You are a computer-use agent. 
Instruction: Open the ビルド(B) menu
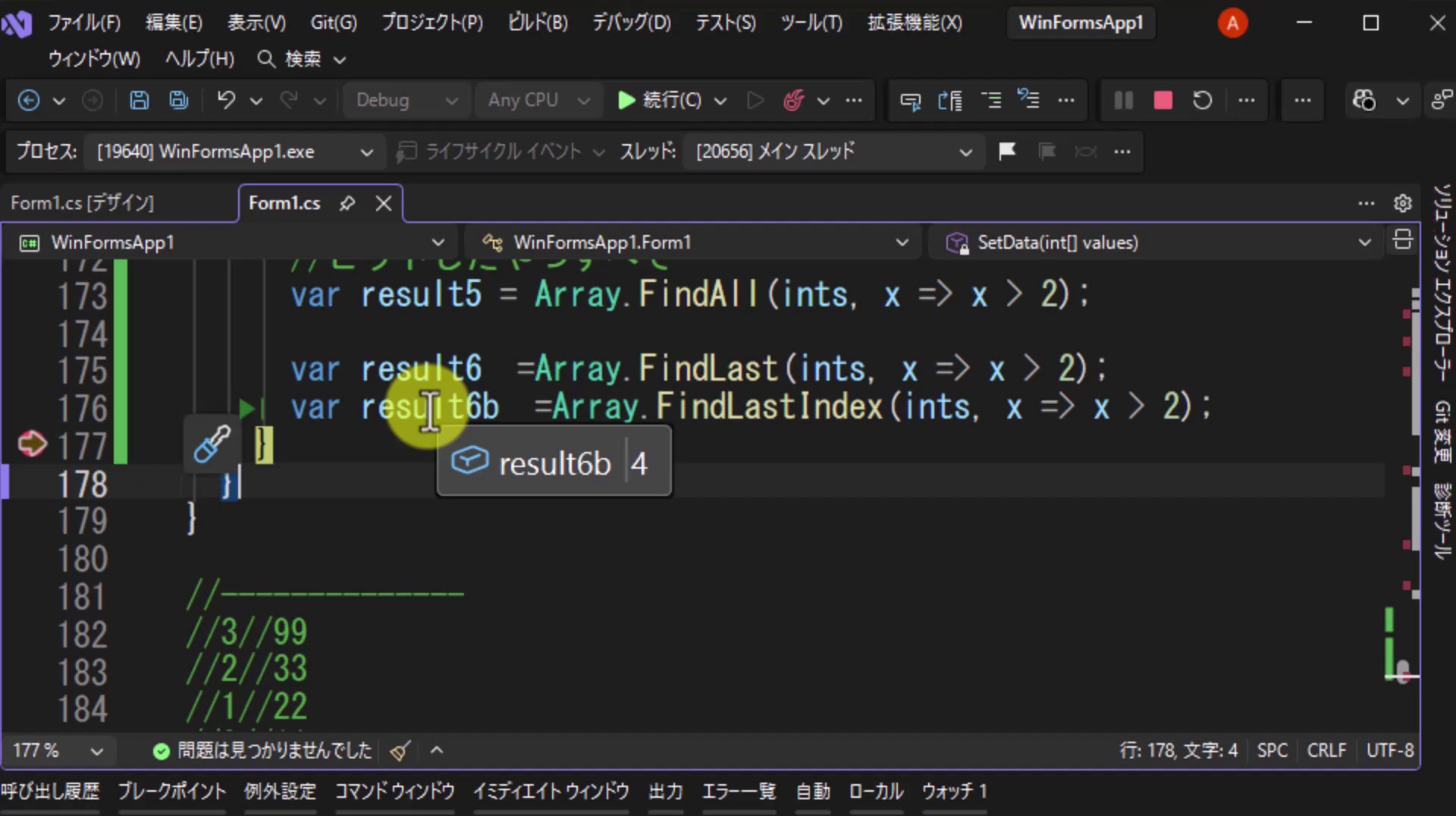click(538, 23)
